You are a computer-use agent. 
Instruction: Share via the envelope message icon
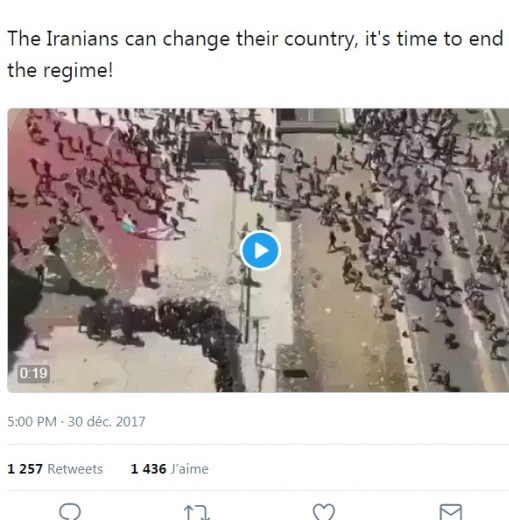tap(451, 512)
